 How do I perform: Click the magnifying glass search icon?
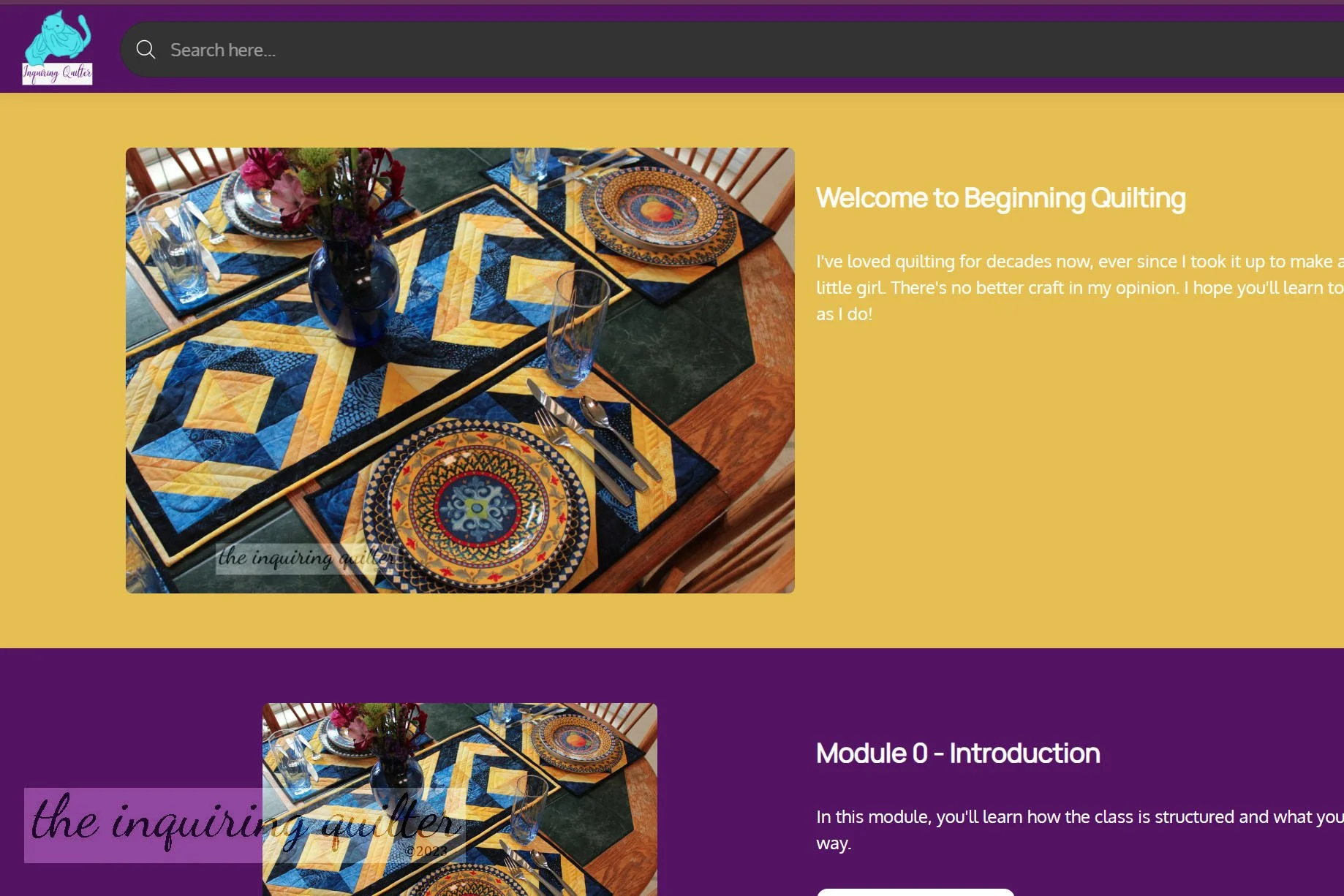coord(146,50)
